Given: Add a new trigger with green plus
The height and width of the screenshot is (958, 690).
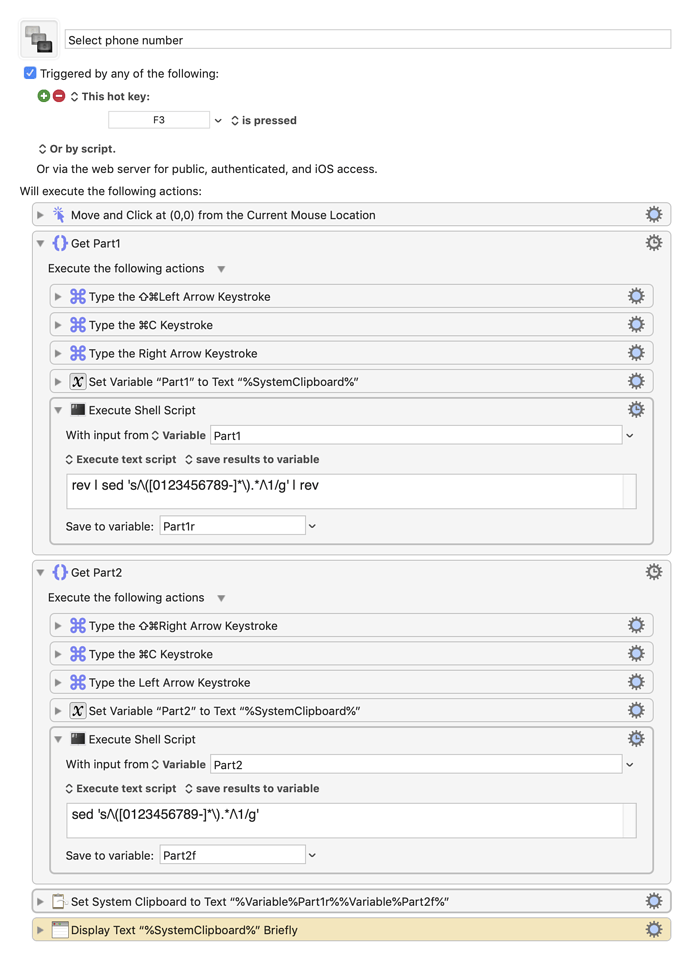Looking at the screenshot, I should click(43, 96).
